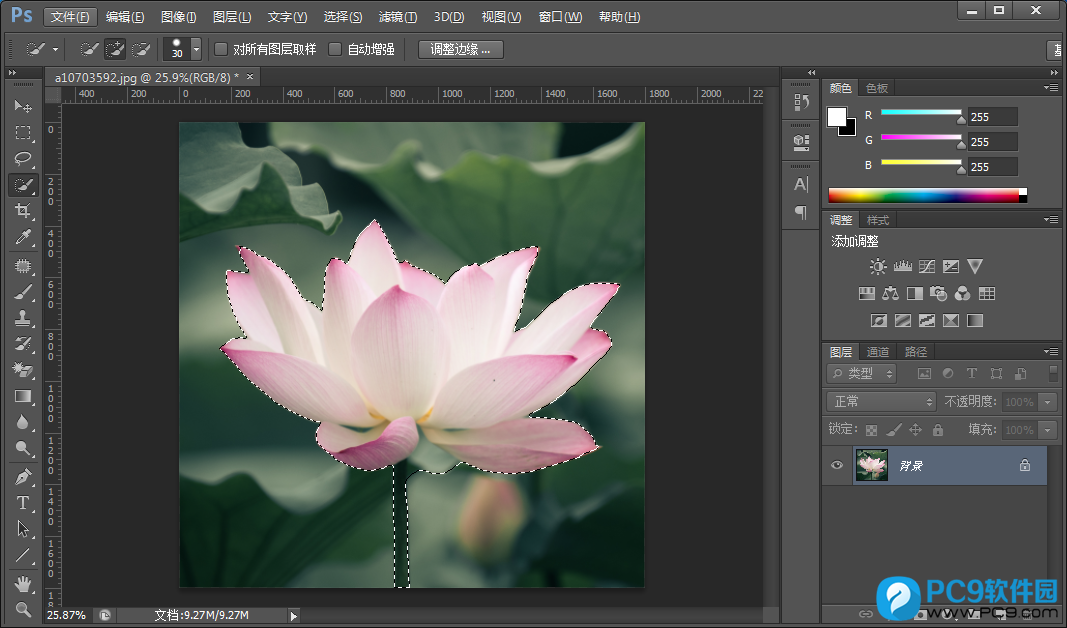Select the Clone Stamp tool

[x=23, y=318]
